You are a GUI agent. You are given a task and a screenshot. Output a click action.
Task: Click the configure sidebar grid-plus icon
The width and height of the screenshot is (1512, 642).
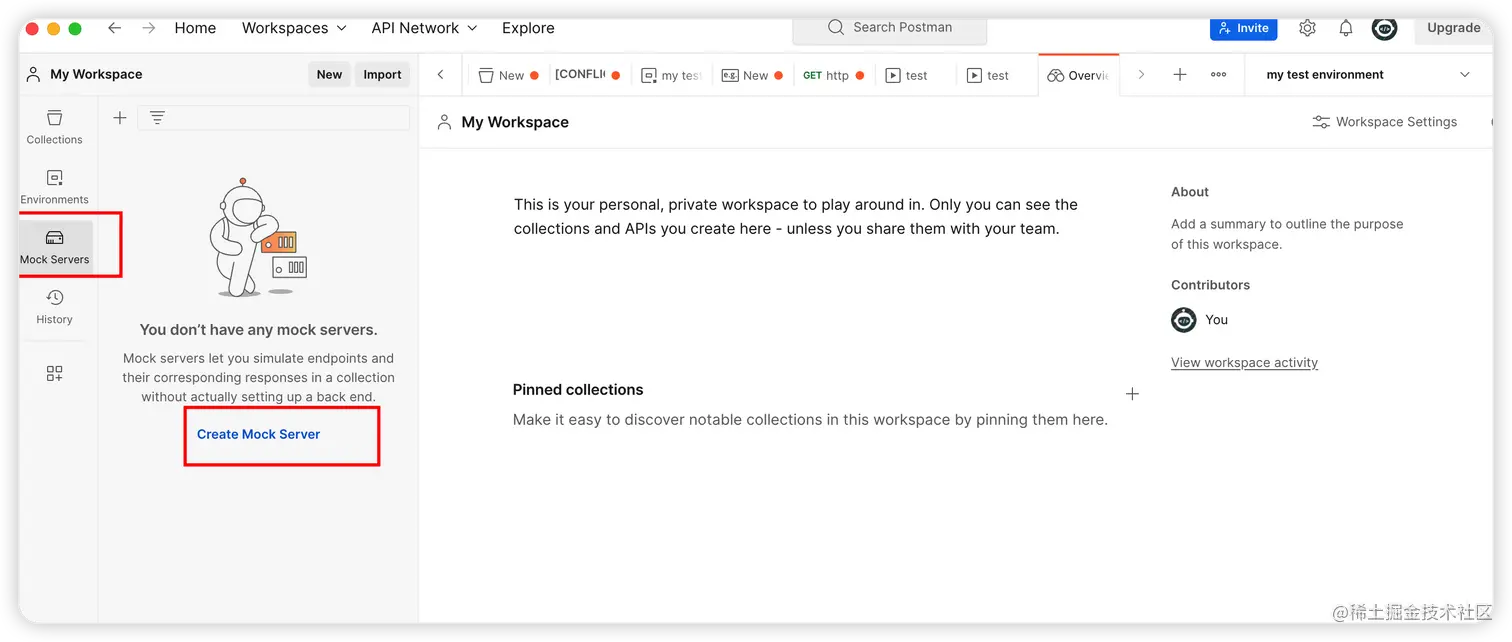coord(55,373)
